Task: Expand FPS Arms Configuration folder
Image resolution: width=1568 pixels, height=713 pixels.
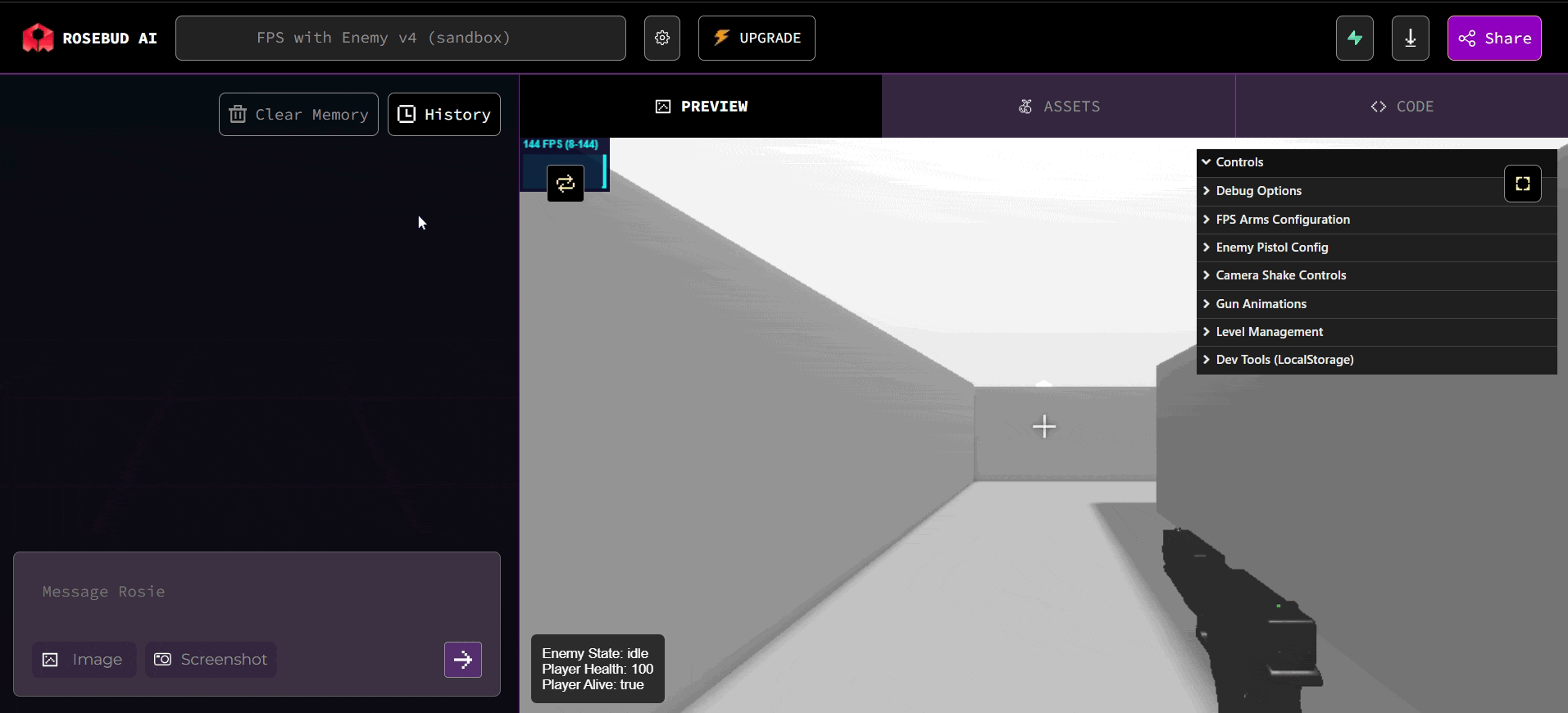Action: [1377, 220]
